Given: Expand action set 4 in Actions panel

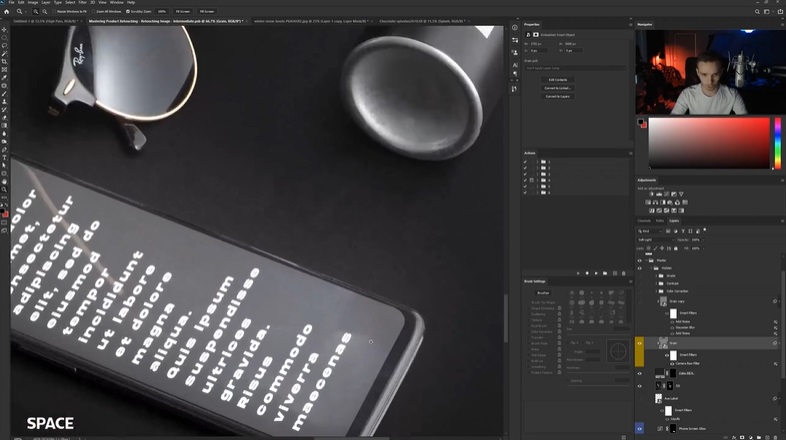Looking at the screenshot, I should pos(537,180).
